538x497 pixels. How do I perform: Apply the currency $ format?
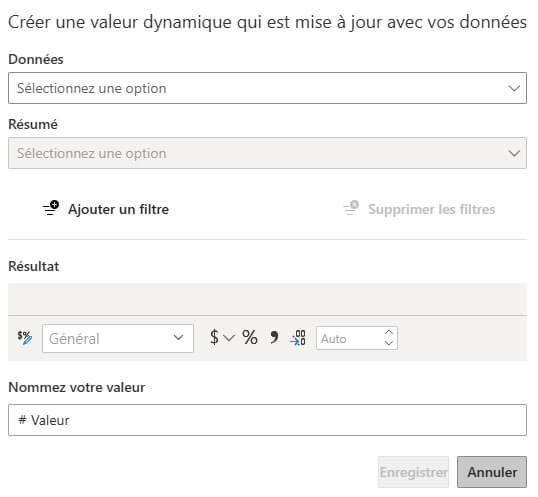(214, 338)
